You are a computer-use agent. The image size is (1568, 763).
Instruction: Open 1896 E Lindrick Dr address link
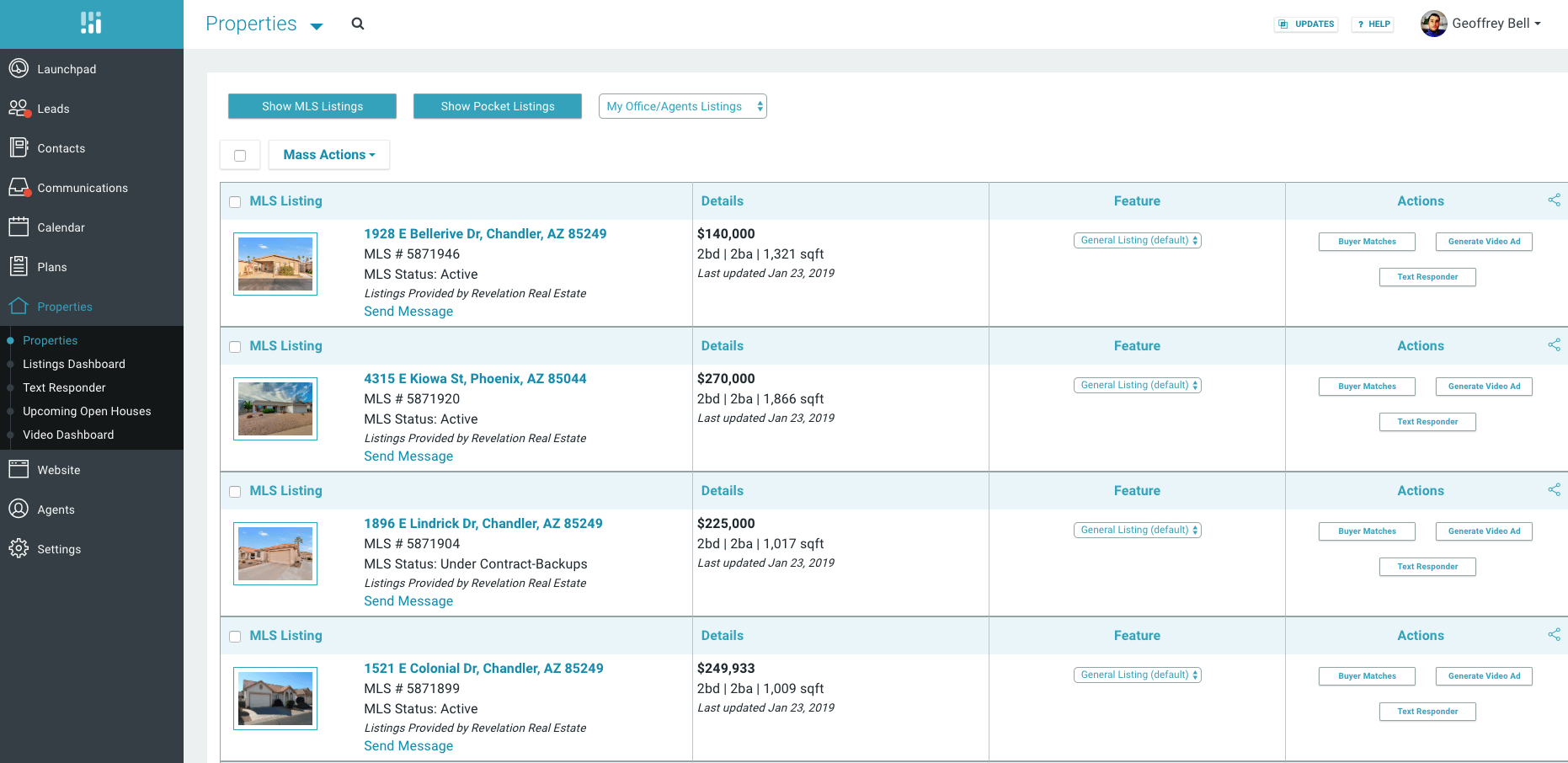(x=483, y=524)
